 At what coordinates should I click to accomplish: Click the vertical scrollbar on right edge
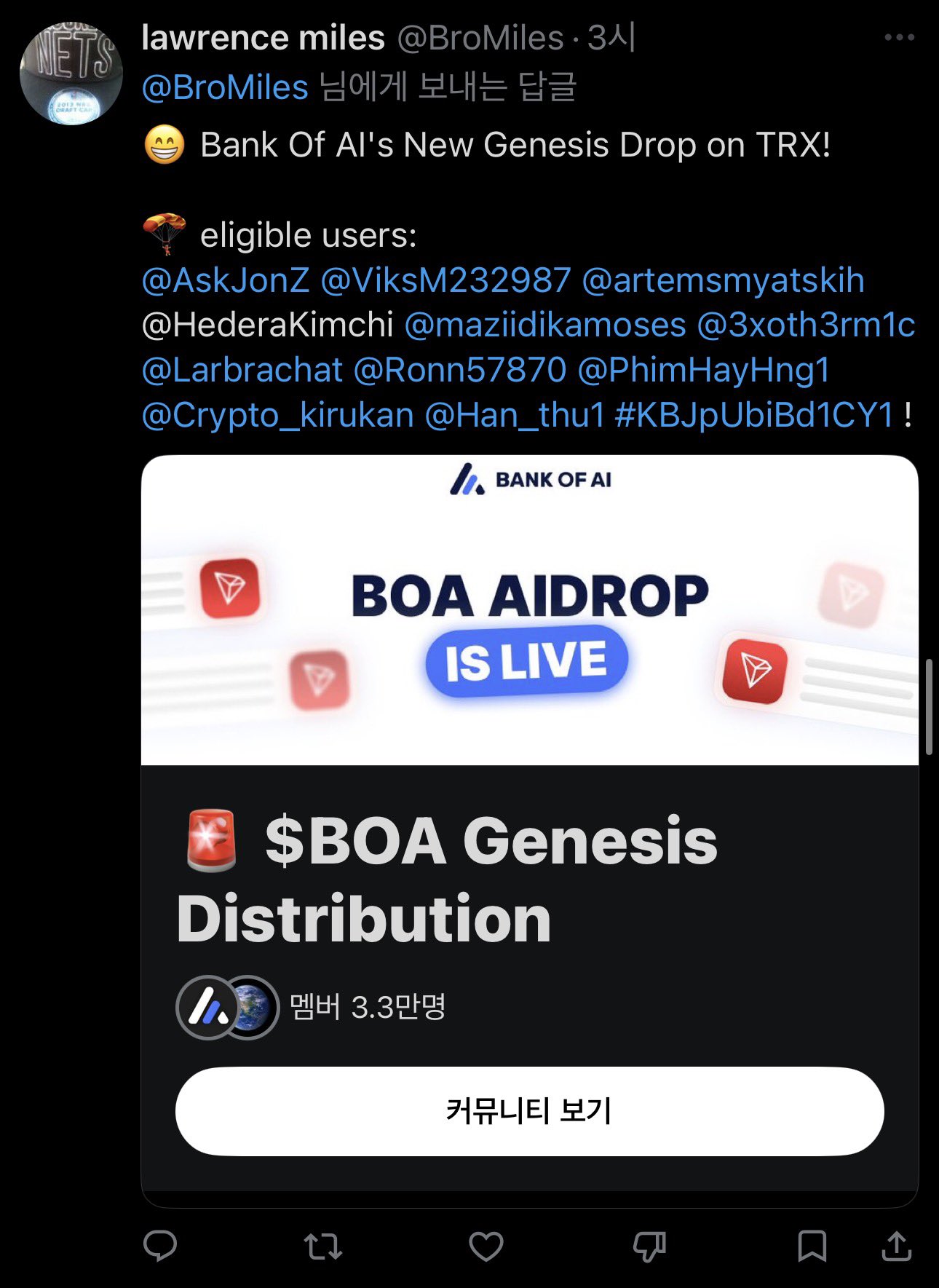pyautogui.click(x=929, y=707)
